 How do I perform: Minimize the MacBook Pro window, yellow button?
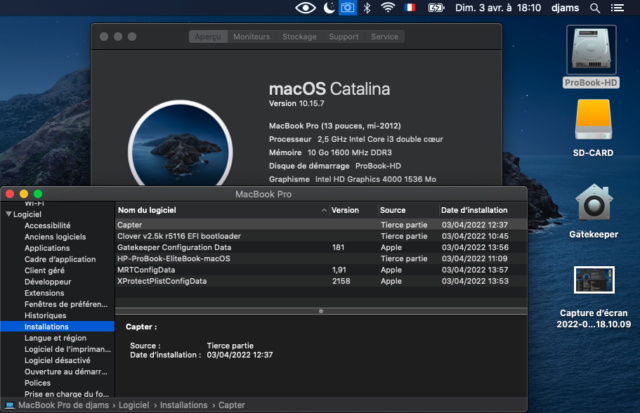[24, 194]
